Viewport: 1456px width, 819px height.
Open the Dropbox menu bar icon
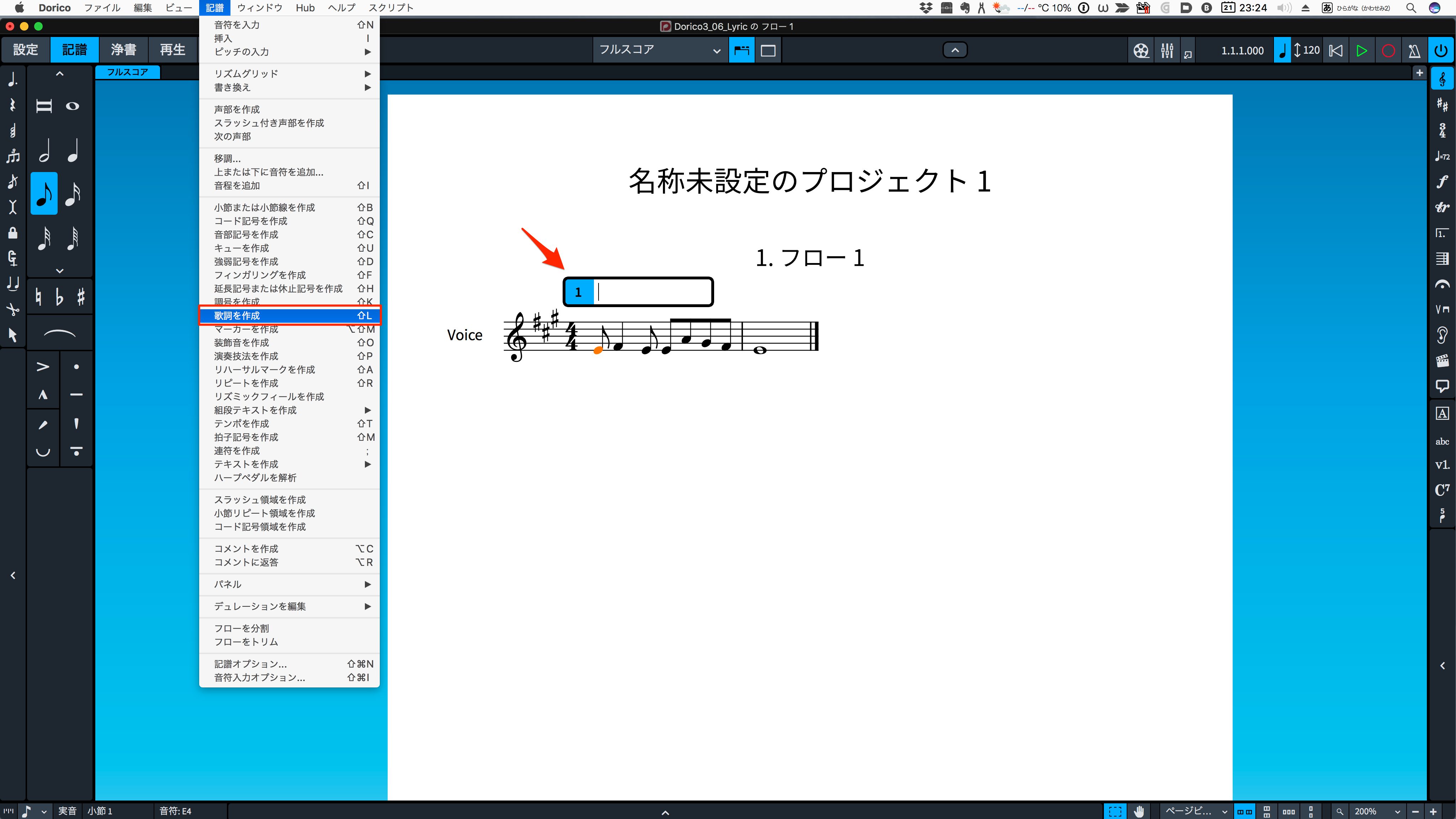click(926, 8)
